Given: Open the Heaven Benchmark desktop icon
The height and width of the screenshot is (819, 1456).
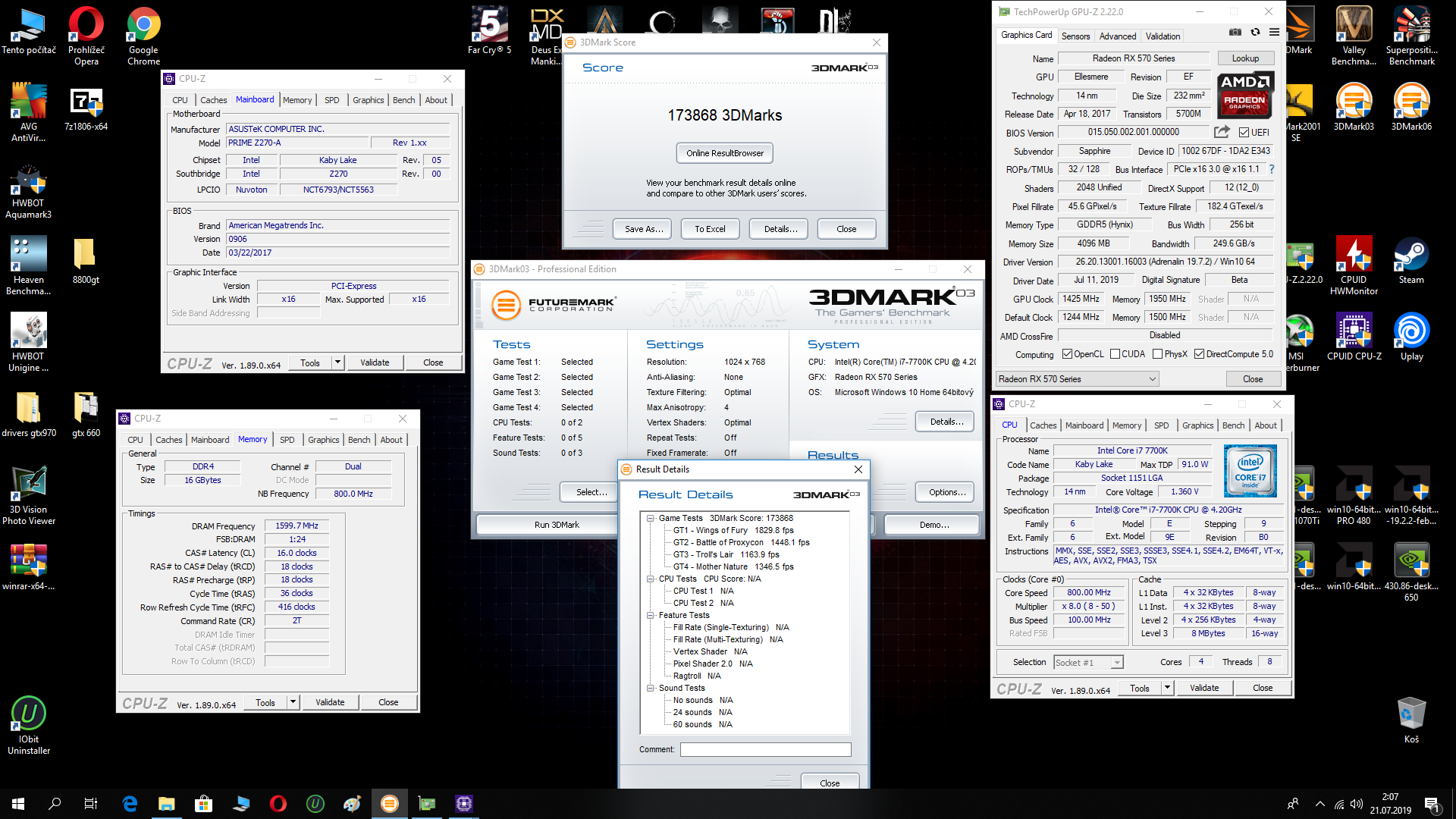Looking at the screenshot, I should point(28,265).
